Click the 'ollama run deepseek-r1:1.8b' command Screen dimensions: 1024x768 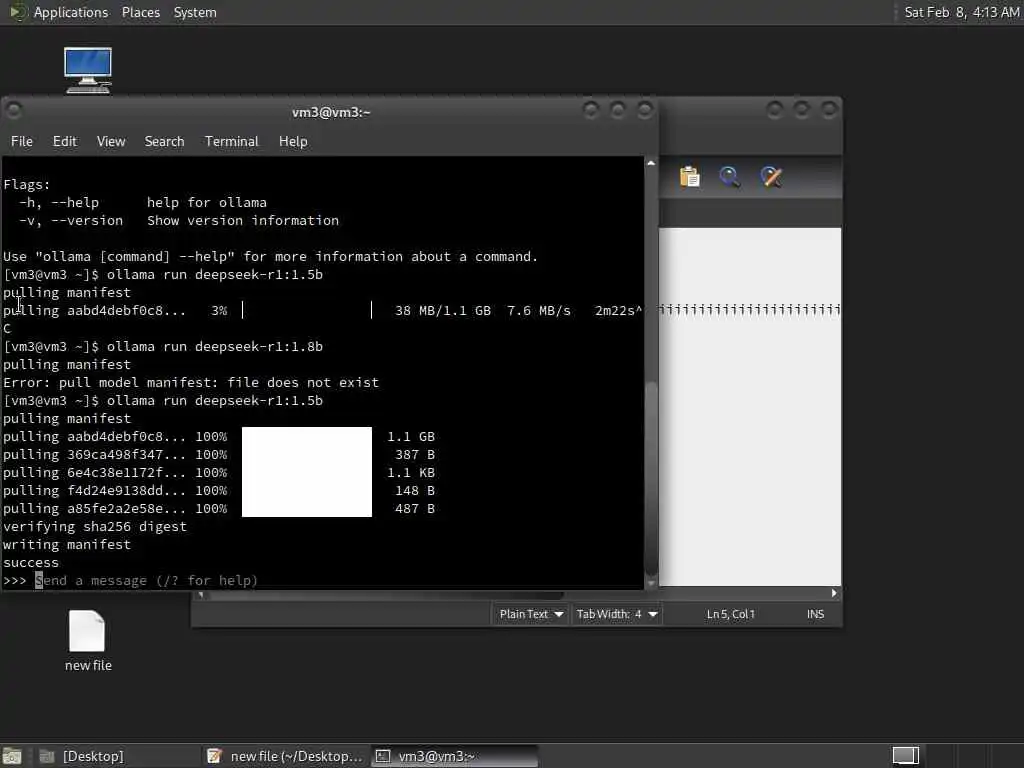point(215,346)
